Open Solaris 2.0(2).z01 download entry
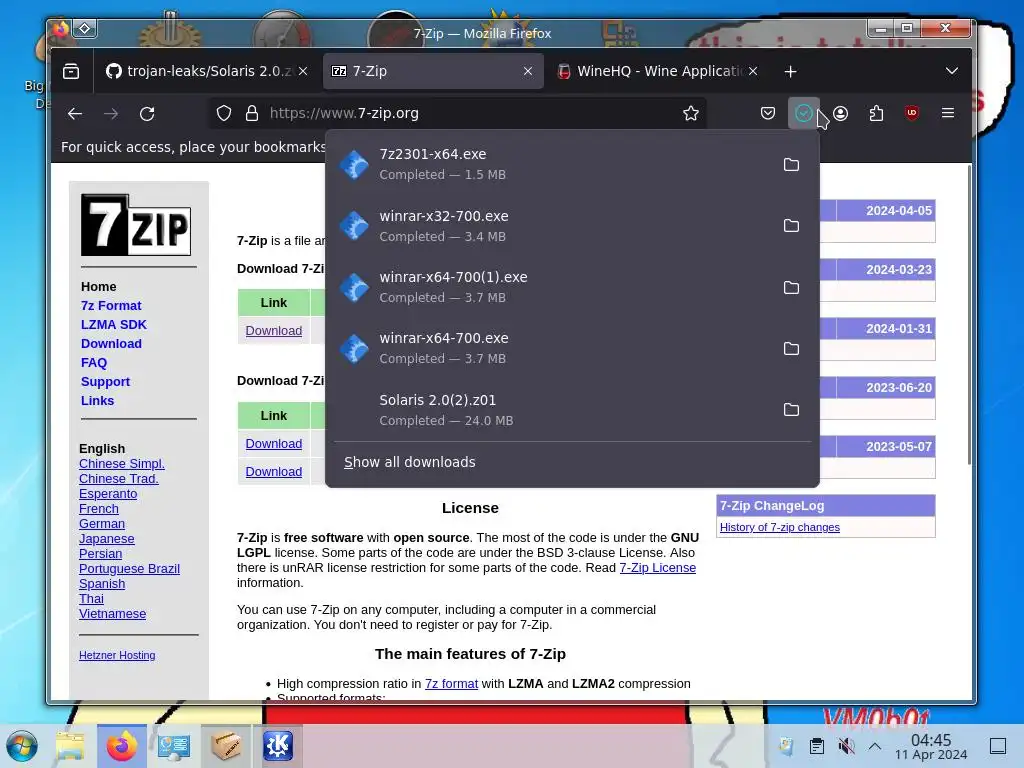This screenshot has height=768, width=1024. tap(552, 409)
